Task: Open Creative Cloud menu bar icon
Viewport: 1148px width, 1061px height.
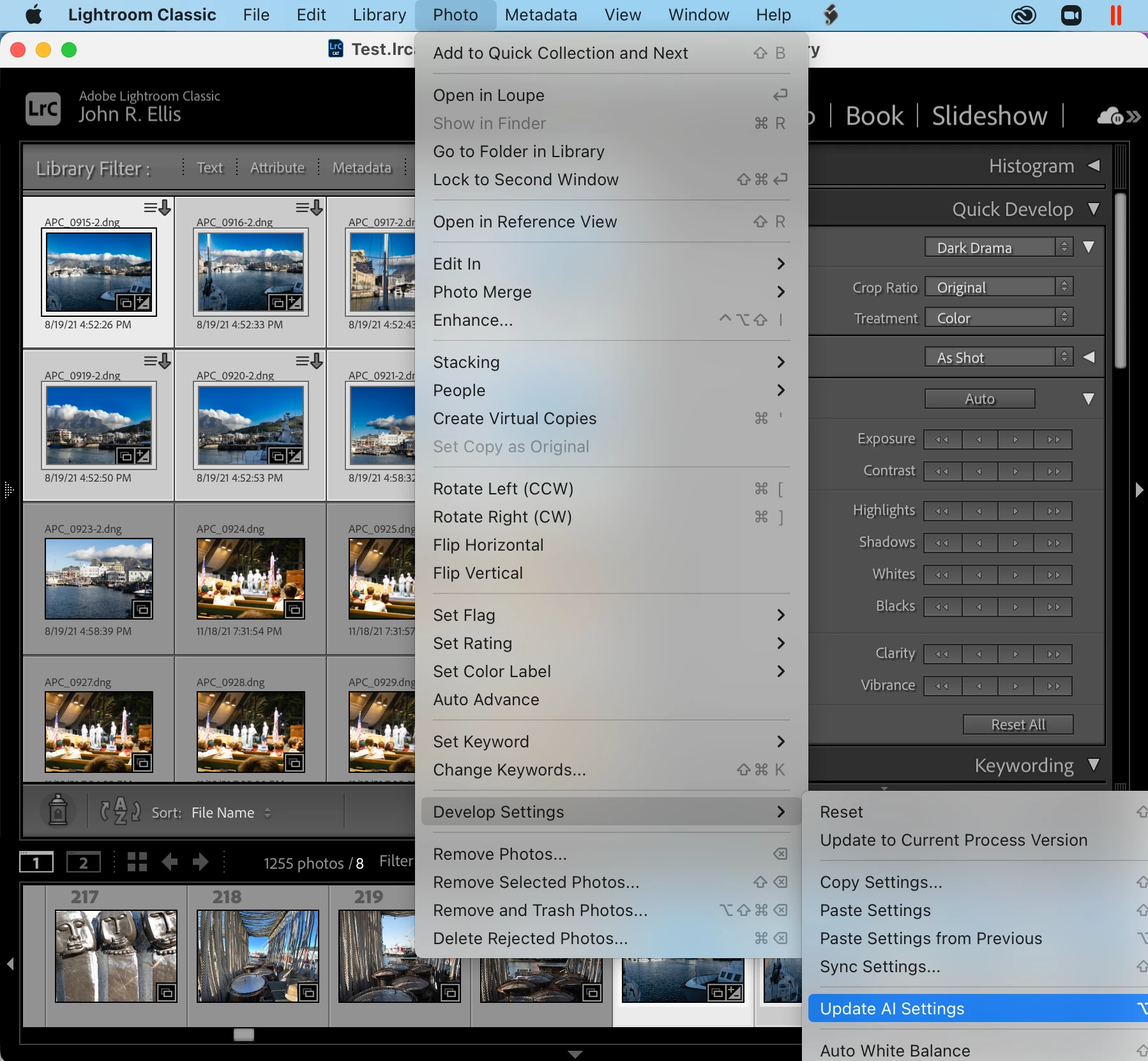Action: click(x=1023, y=15)
